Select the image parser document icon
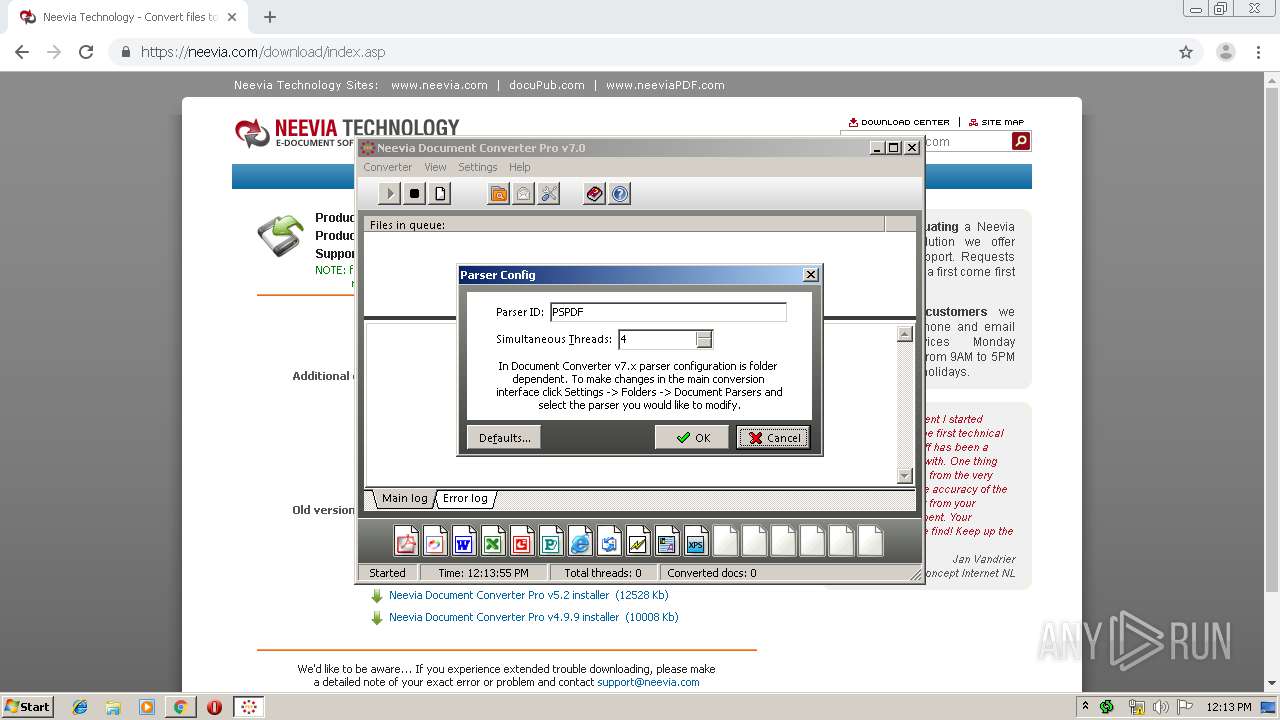This screenshot has height=720, width=1280. pyautogui.click(x=435, y=541)
